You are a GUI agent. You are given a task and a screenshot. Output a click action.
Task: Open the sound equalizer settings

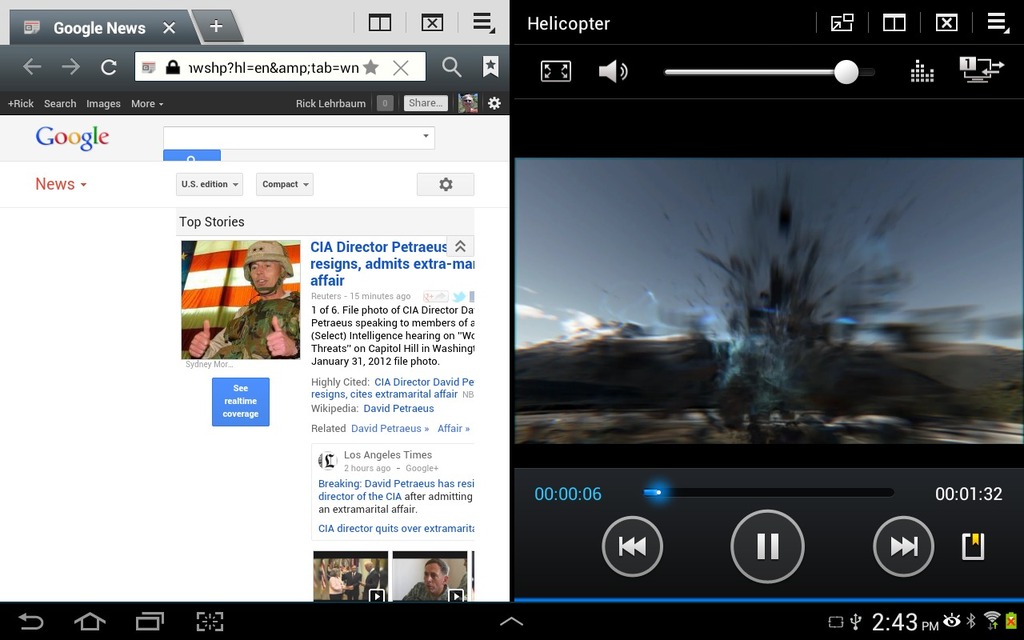[922, 71]
